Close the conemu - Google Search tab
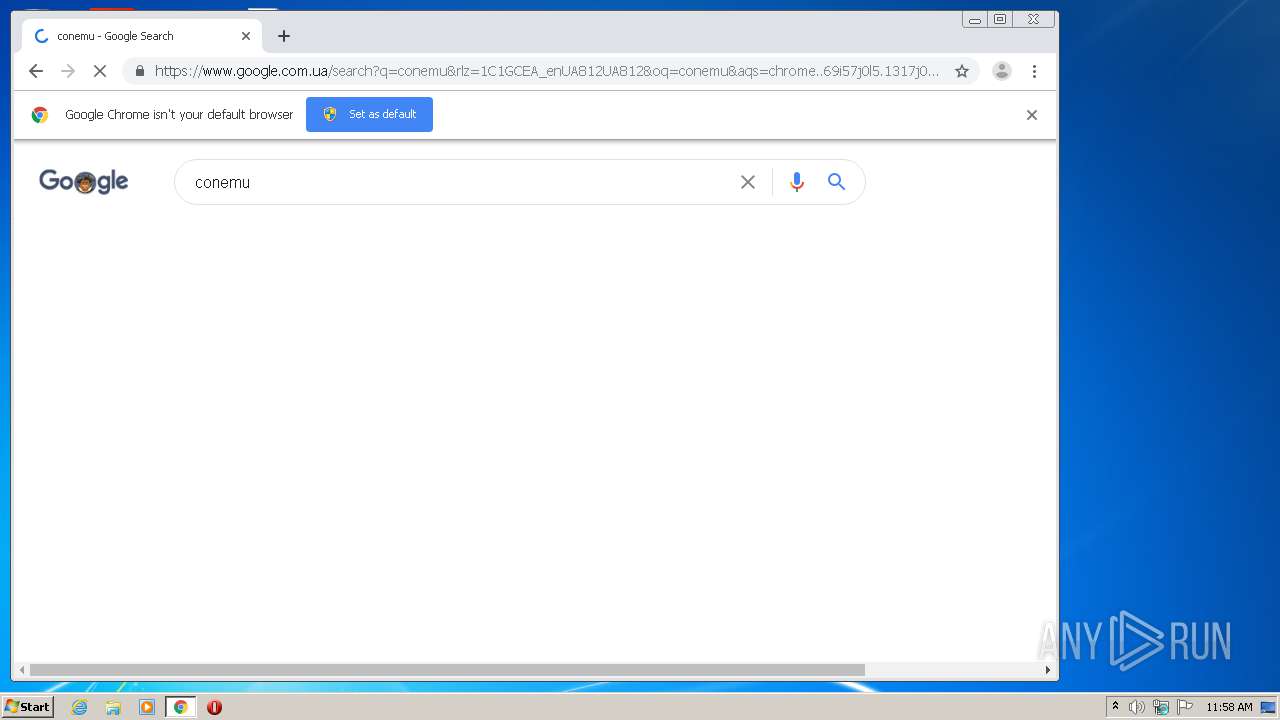Viewport: 1280px width, 720px height. 246,36
